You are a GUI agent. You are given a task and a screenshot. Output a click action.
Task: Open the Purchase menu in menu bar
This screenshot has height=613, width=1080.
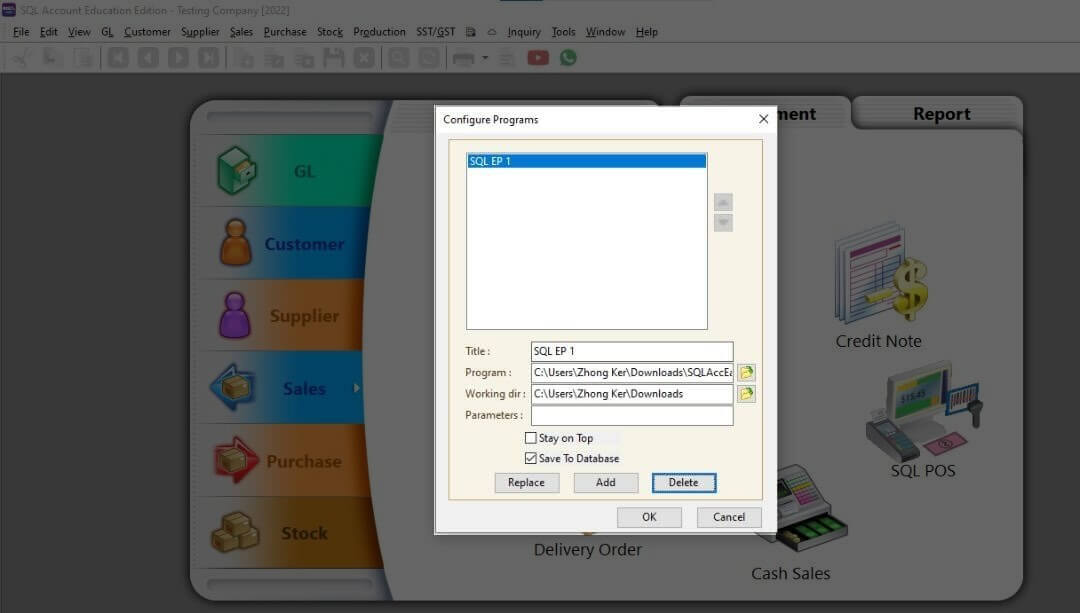click(285, 32)
